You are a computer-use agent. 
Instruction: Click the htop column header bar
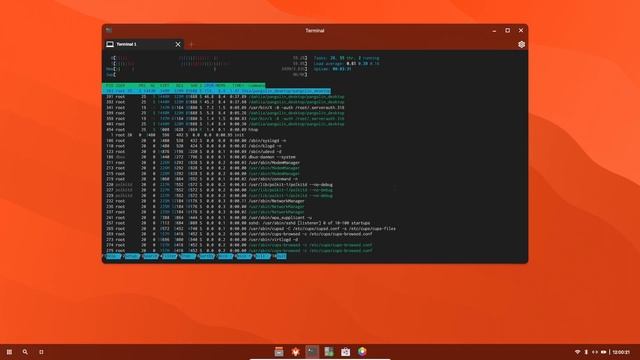tap(184, 86)
